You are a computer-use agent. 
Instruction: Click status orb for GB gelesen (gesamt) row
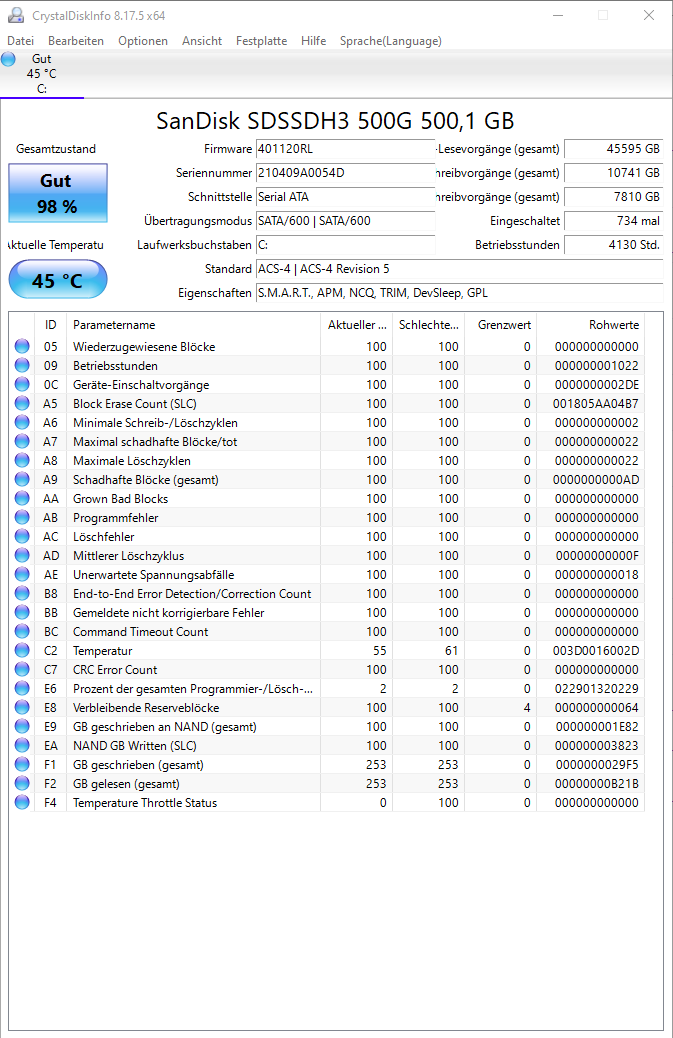tap(22, 784)
